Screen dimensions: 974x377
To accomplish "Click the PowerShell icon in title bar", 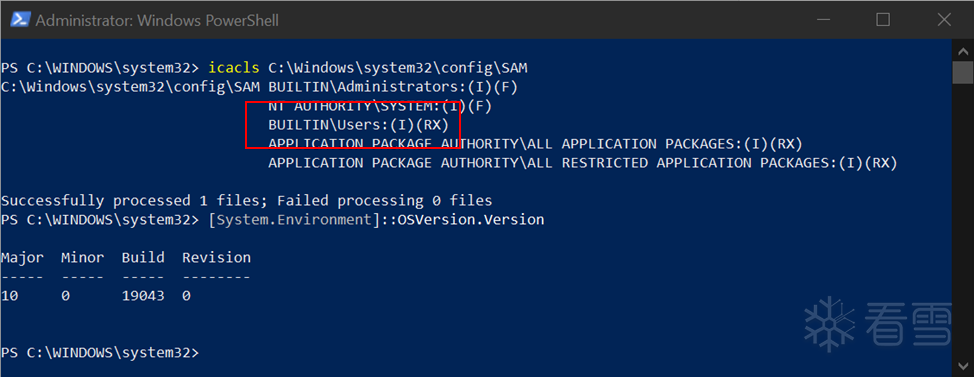I will (20, 20).
